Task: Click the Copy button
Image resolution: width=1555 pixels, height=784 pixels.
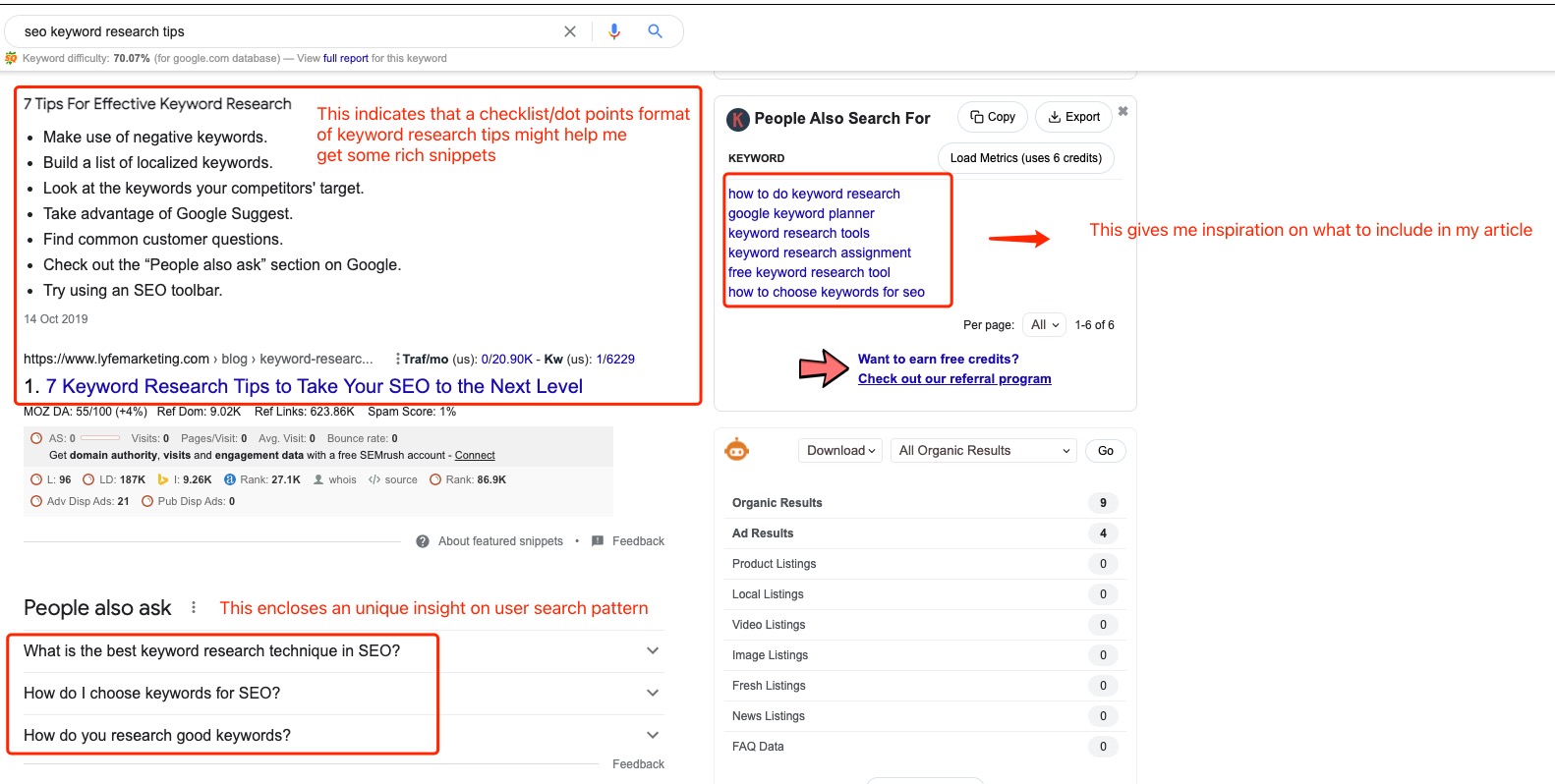Action: click(x=993, y=117)
